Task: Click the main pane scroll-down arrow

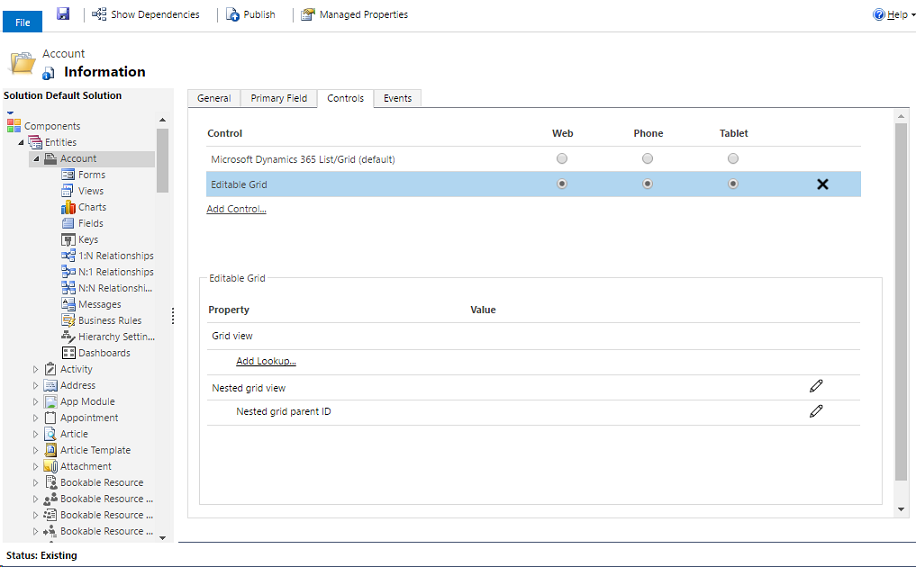Action: [x=901, y=509]
